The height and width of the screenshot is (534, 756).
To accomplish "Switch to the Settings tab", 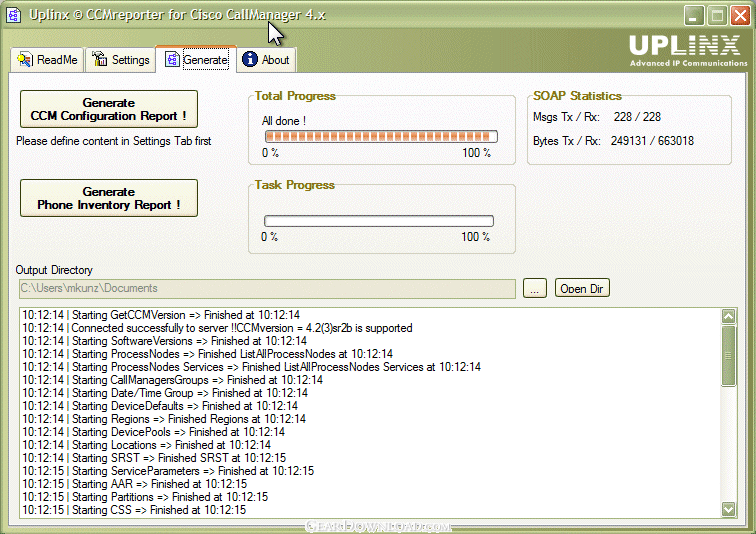I will coord(121,60).
